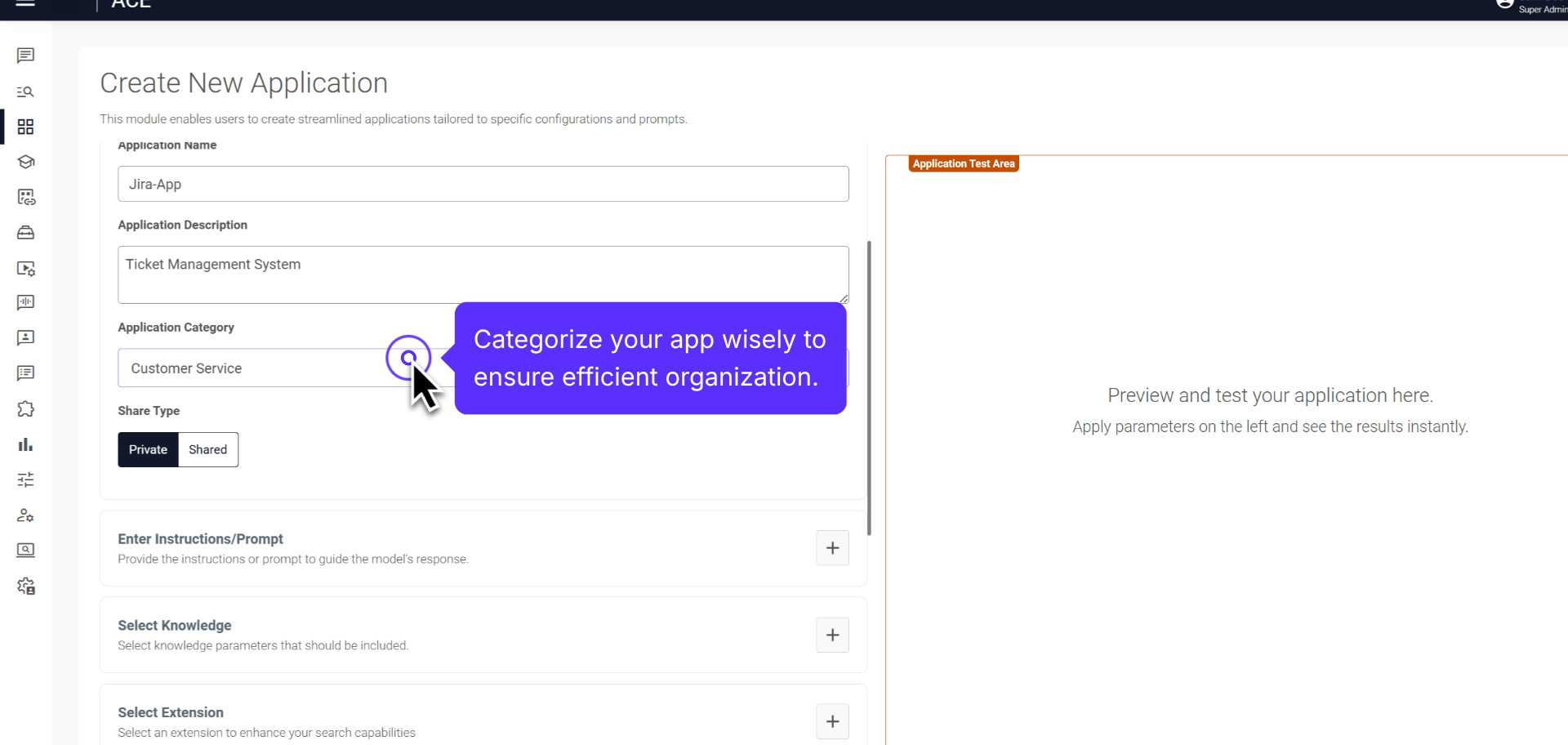The width and height of the screenshot is (1568, 745).
Task: Open the learning module with graduation cap icon
Action: click(x=25, y=162)
